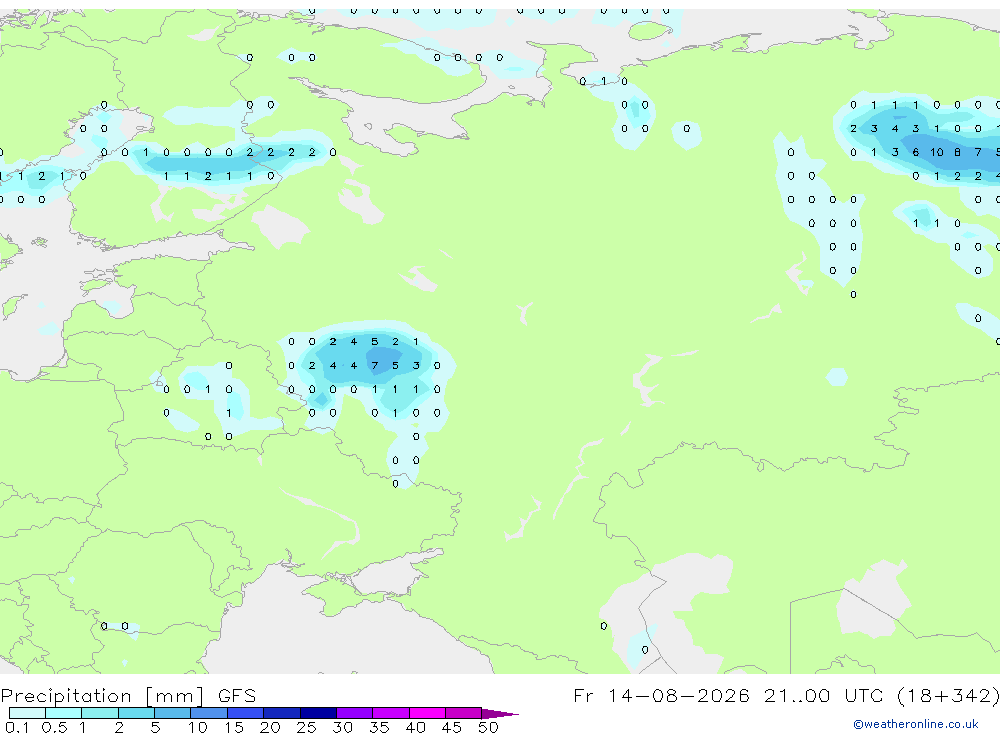
Task: Click legend scale label 30
Action: 342,727
